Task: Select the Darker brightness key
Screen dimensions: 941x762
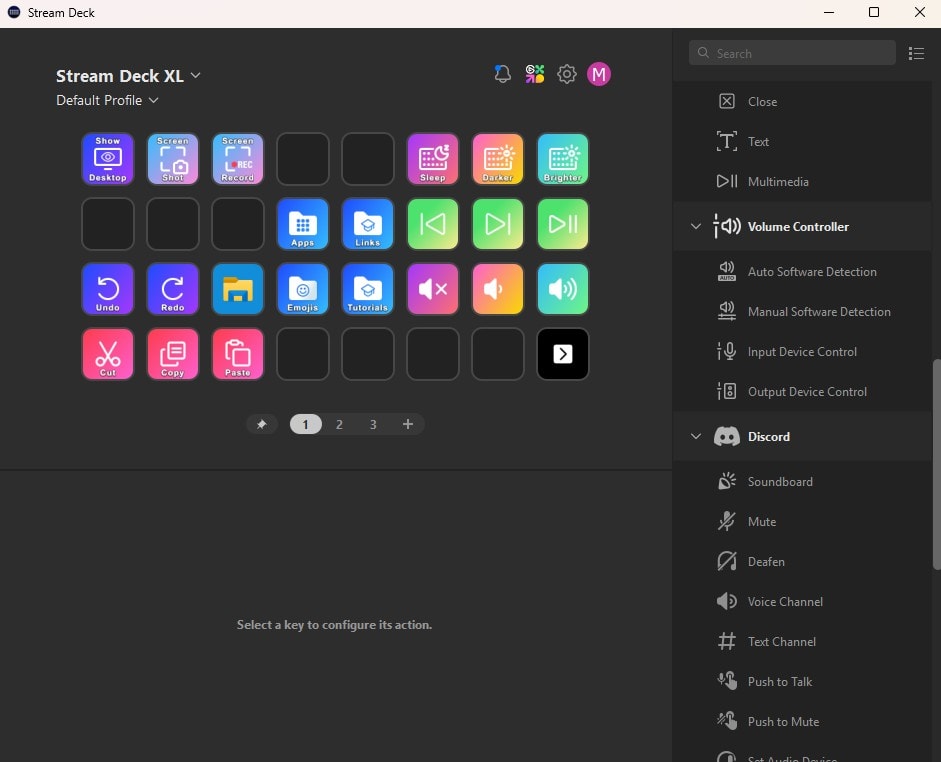Action: (498, 159)
